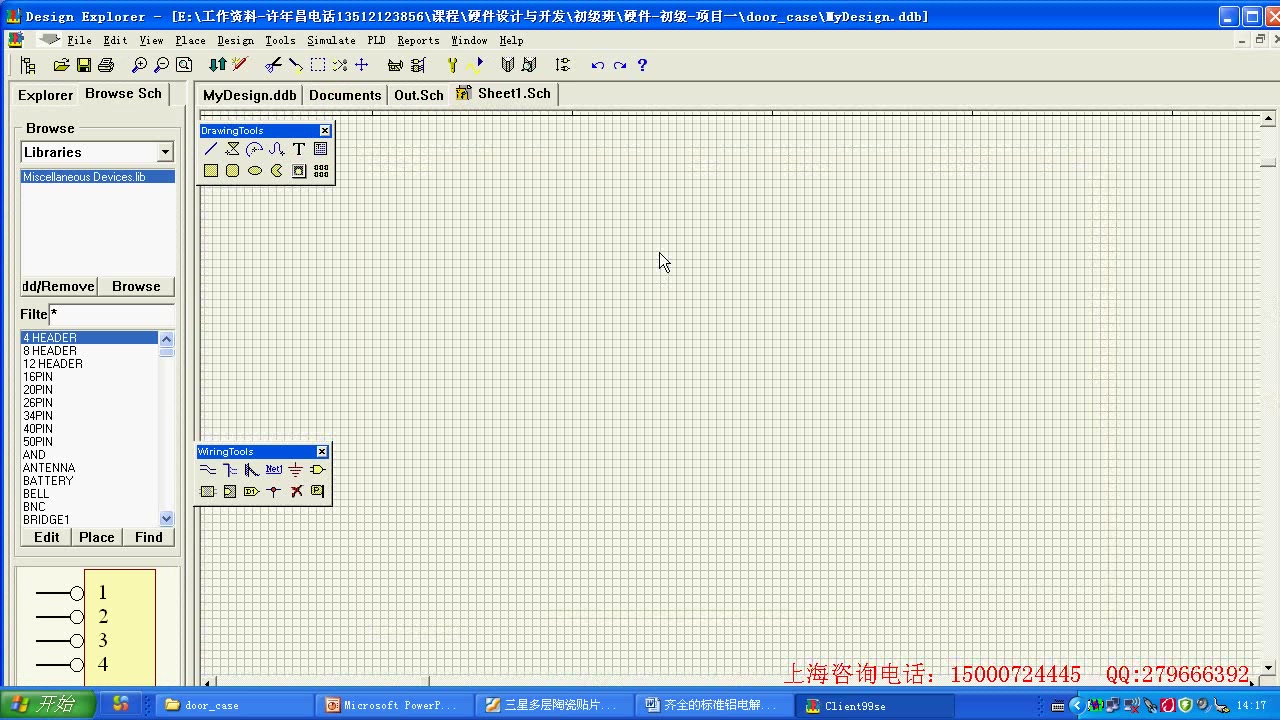The image size is (1280, 720).
Task: Select the Place Image tool
Action: (x=299, y=170)
